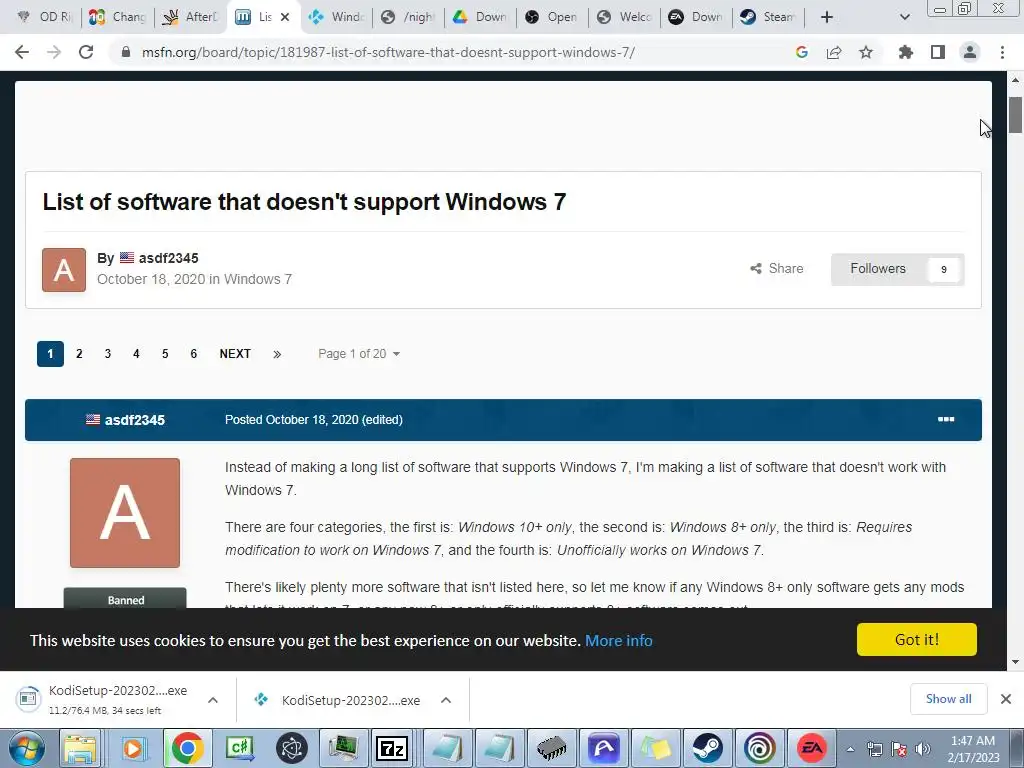Go to page 6 of topic
The image size is (1024, 768).
pyautogui.click(x=193, y=354)
